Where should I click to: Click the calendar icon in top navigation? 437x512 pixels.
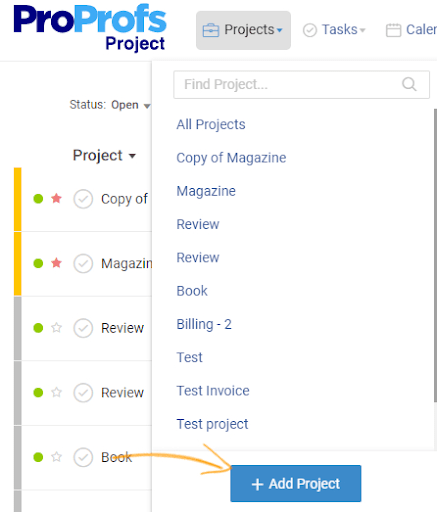[x=393, y=30]
